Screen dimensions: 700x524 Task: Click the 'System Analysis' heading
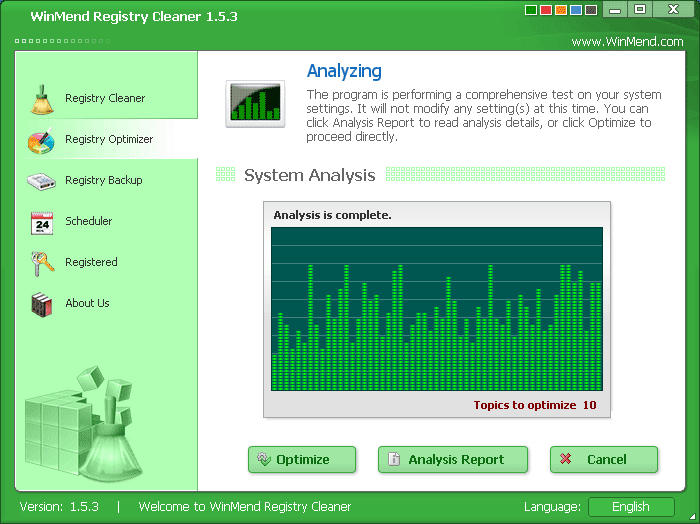click(309, 175)
